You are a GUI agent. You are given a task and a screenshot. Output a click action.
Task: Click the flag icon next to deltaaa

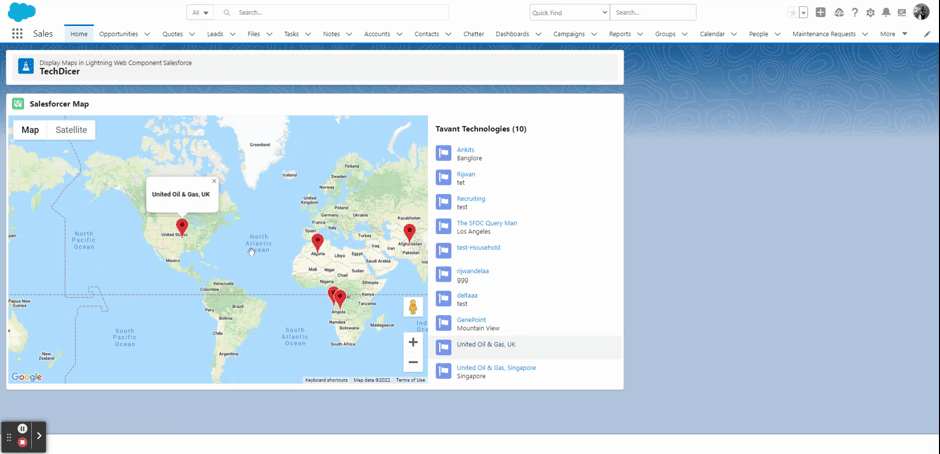[444, 299]
